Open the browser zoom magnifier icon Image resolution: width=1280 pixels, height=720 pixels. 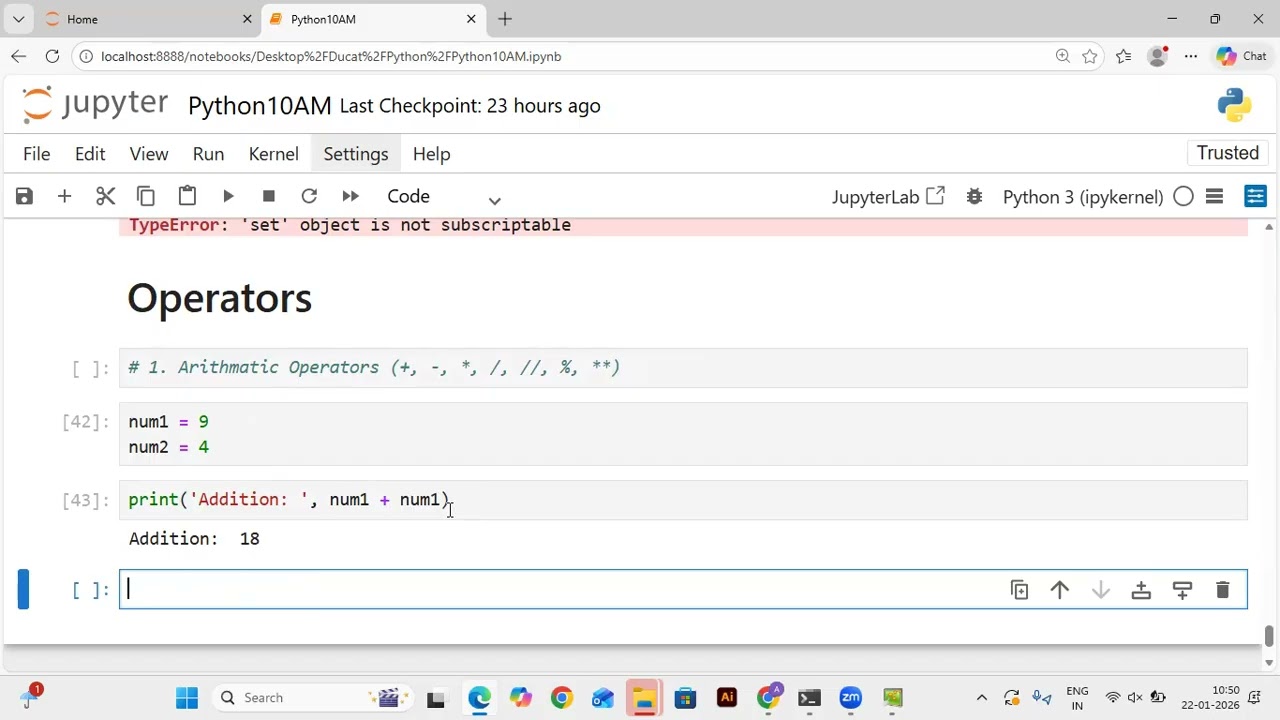point(1063,56)
